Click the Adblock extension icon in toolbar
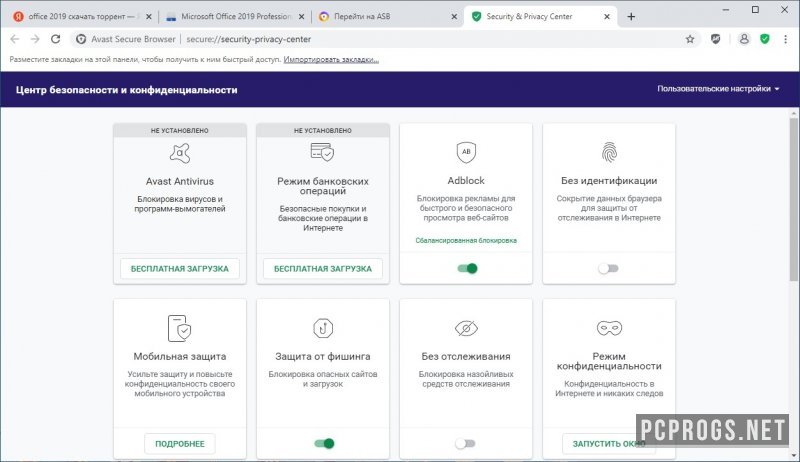The width and height of the screenshot is (800, 462). [x=715, y=39]
